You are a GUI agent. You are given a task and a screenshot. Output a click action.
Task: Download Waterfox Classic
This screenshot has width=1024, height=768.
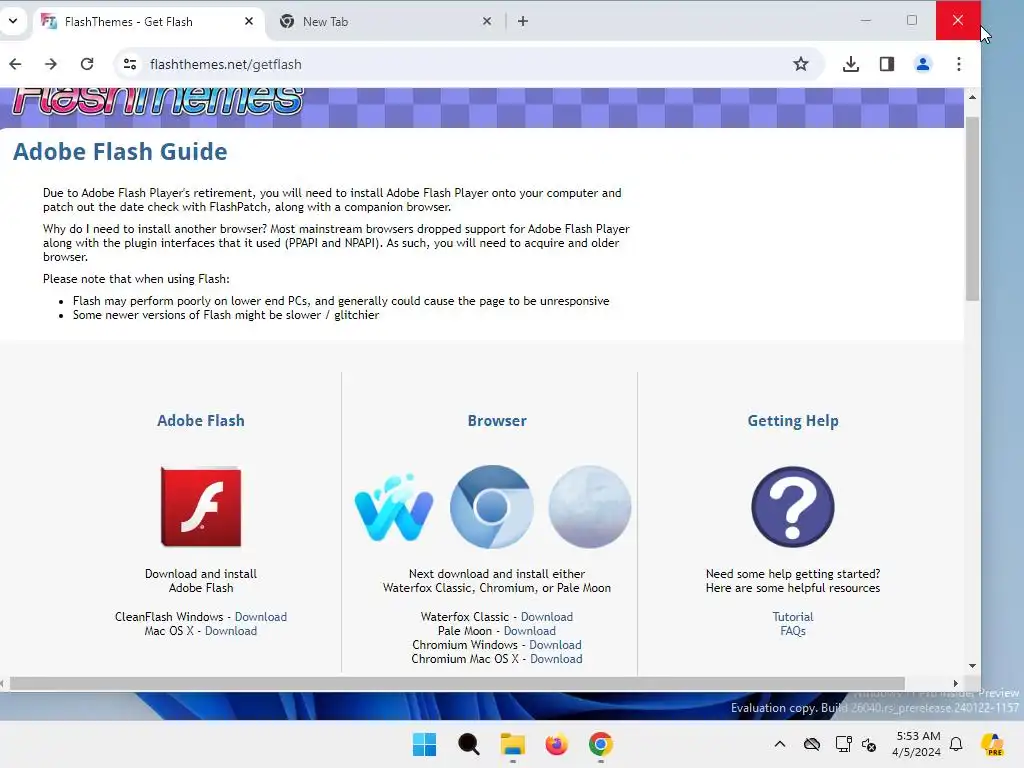547,617
